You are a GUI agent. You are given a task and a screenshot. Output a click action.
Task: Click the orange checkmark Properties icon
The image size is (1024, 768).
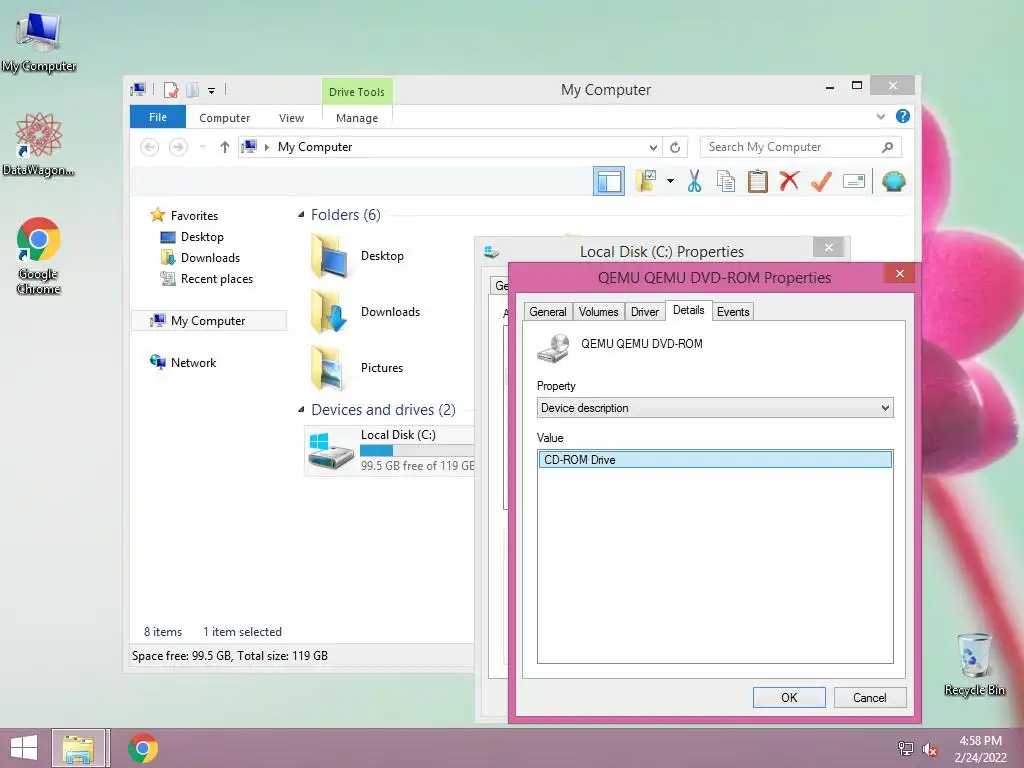pos(821,181)
